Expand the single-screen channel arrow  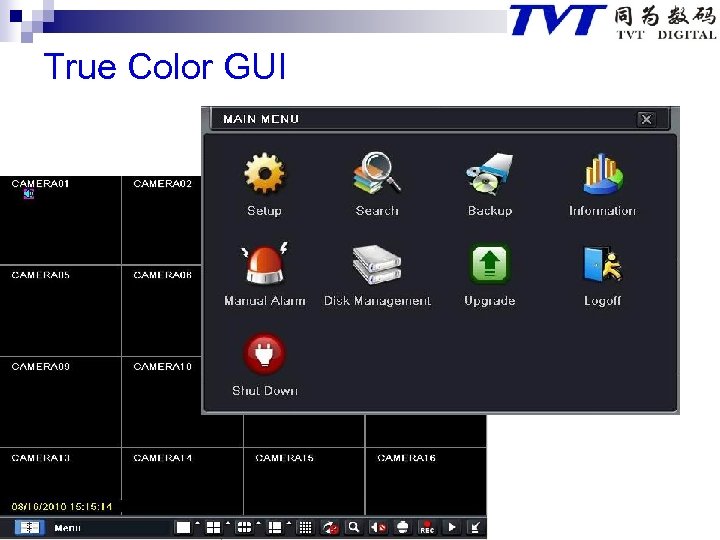pos(198,523)
